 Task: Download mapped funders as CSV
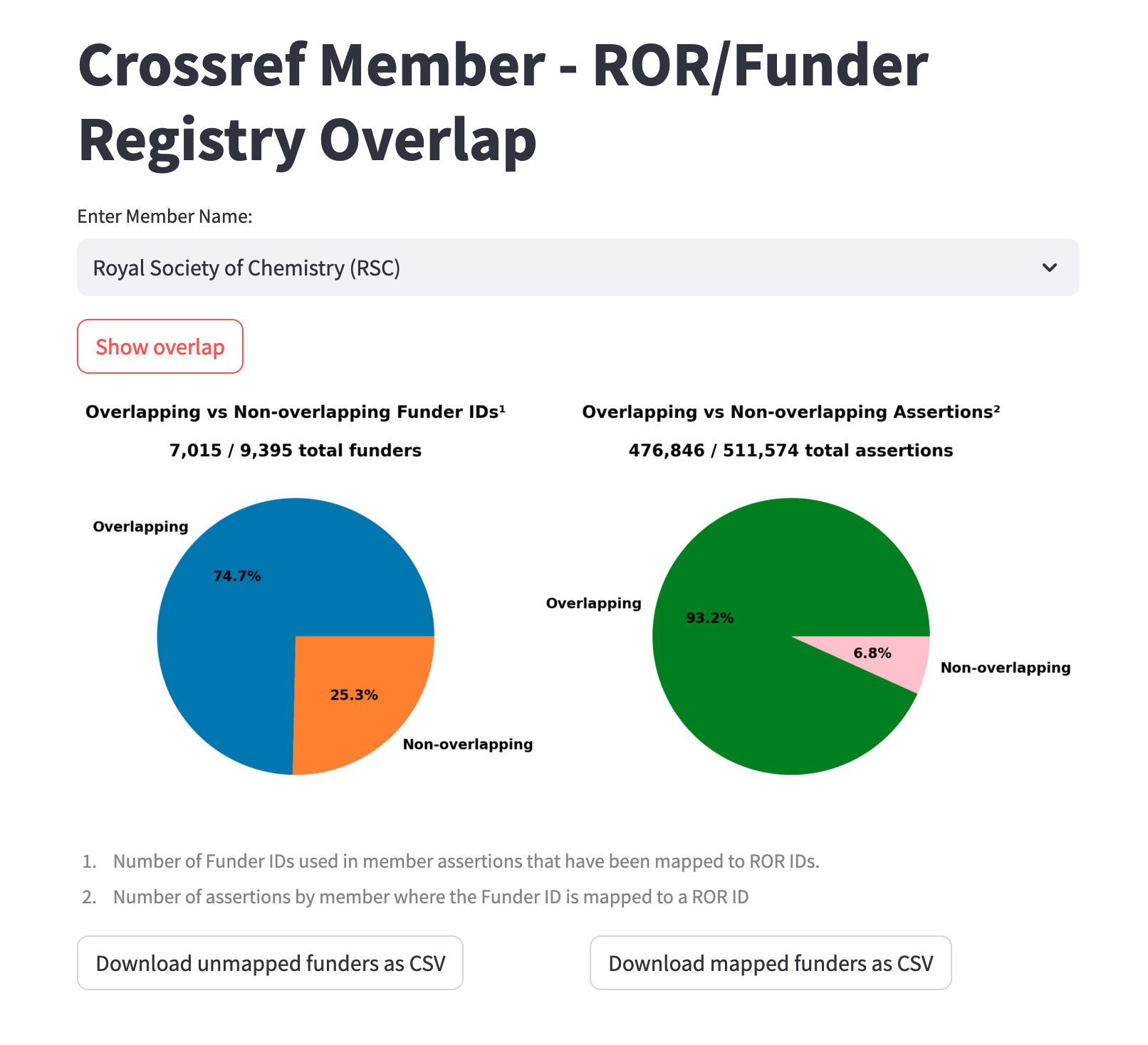click(770, 962)
